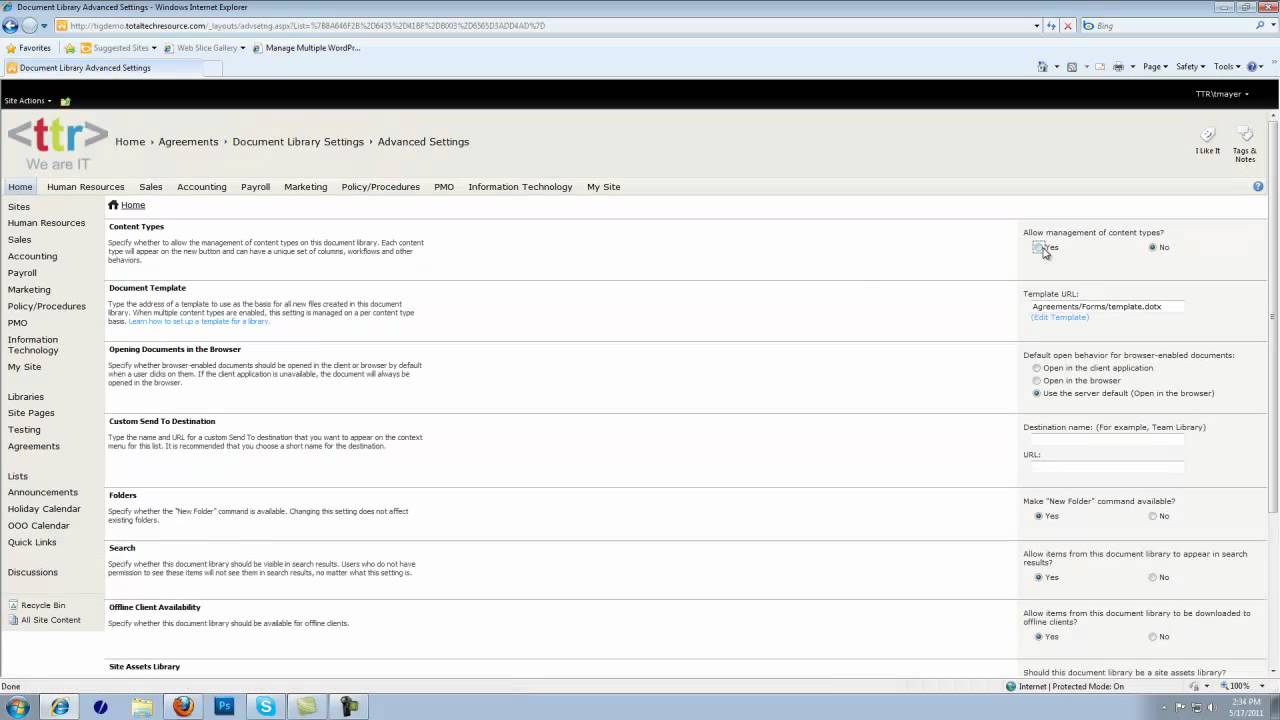Image resolution: width=1280 pixels, height=720 pixels.
Task: Select No for content types management
Action: tap(1153, 247)
